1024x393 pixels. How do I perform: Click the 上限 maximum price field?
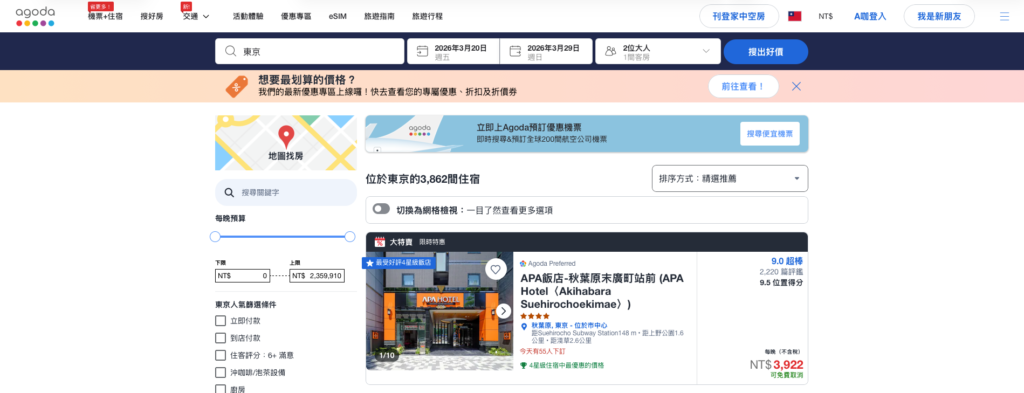317,276
